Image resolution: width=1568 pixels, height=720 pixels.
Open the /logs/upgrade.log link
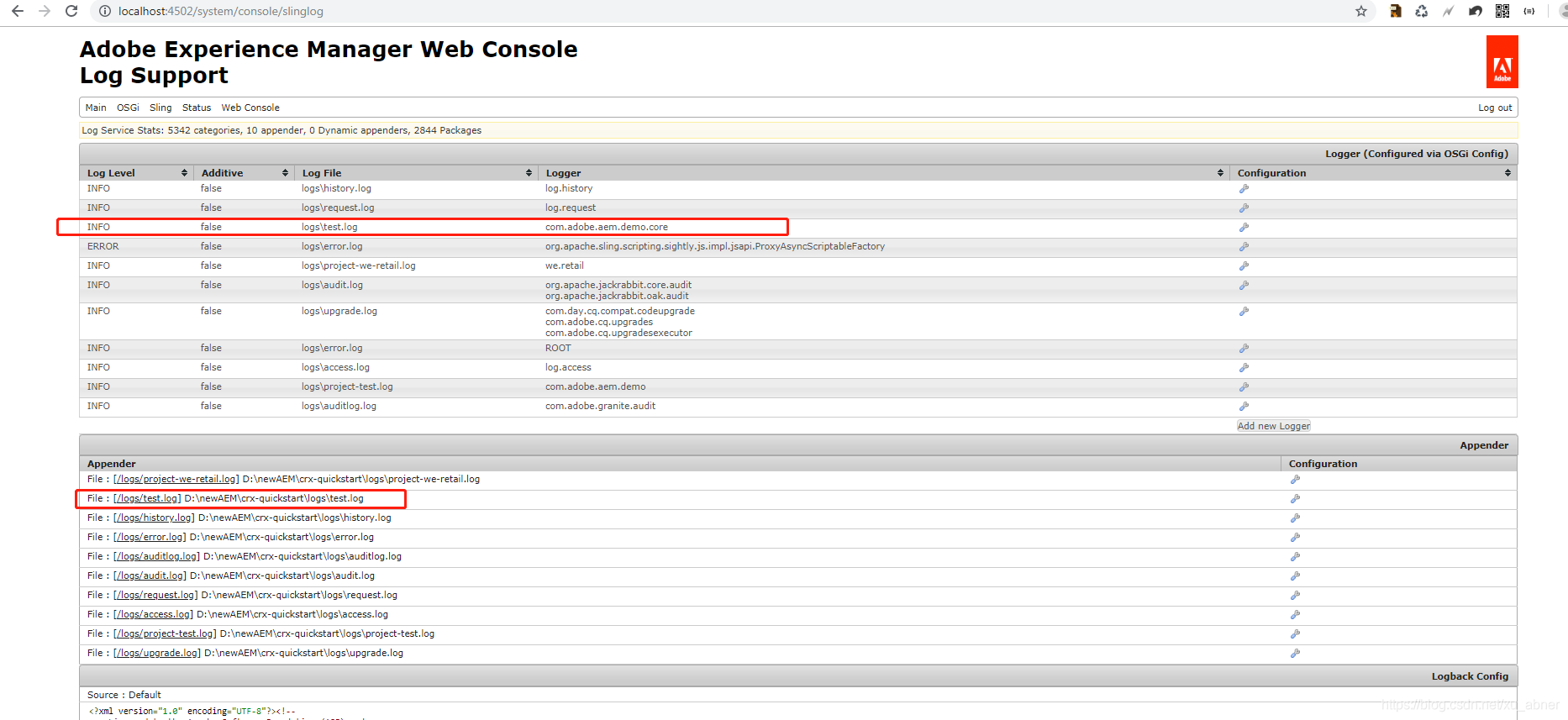(x=157, y=654)
